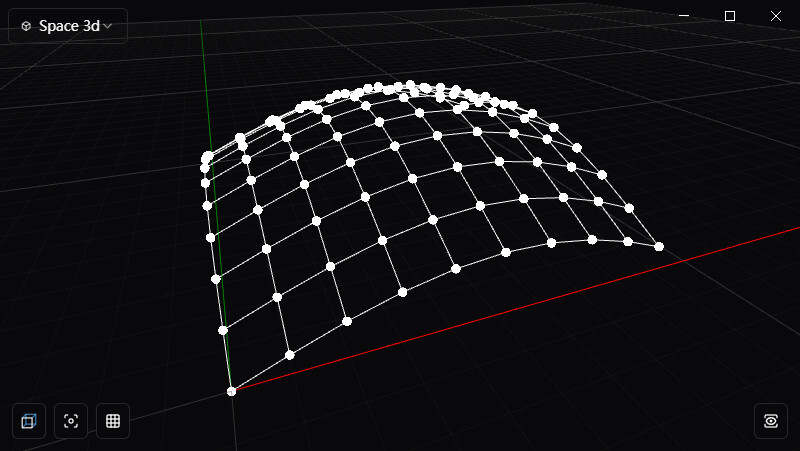Click the focus/recenter view icon
Viewport: 800px width, 451px height.
(71, 421)
